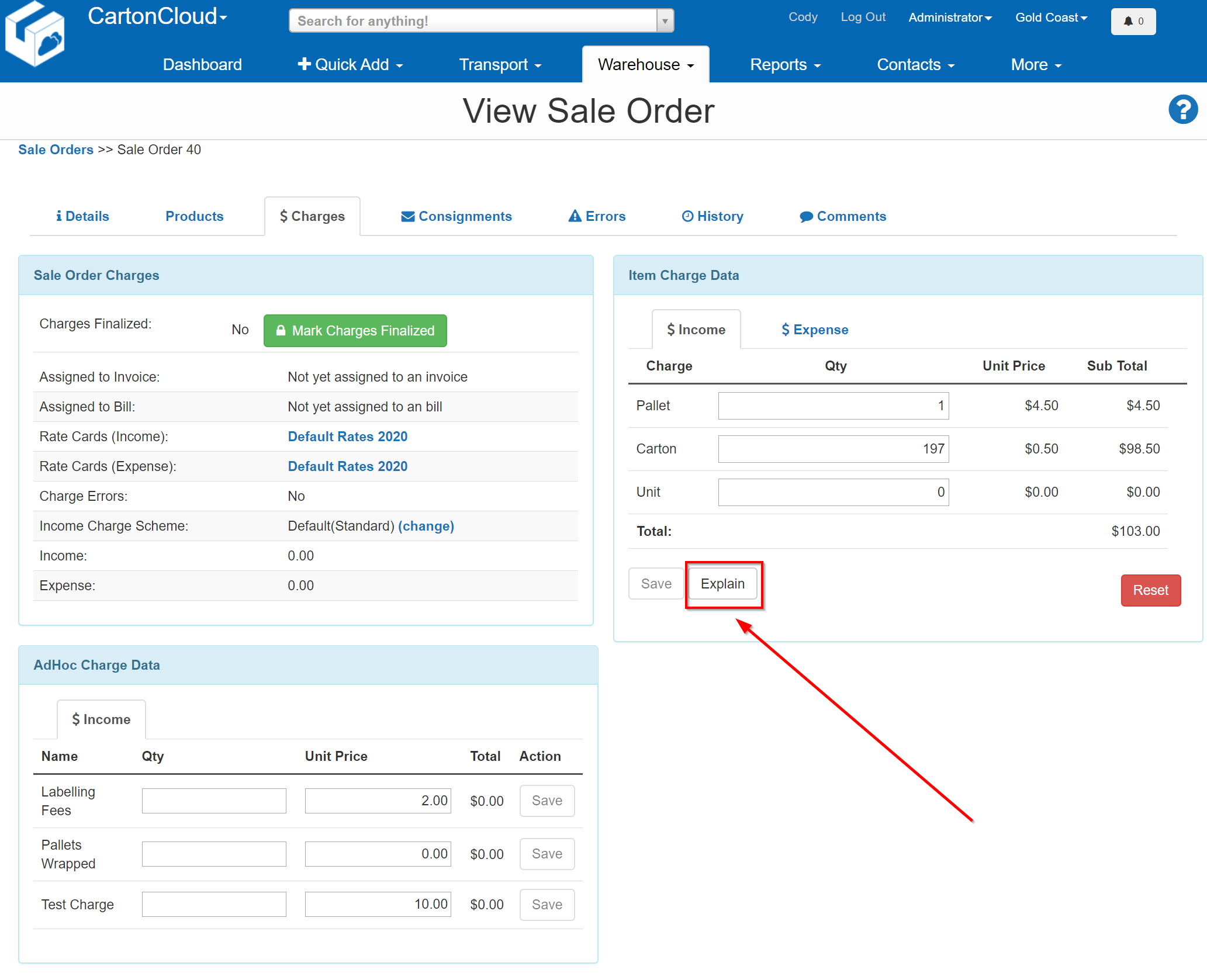Viewport: 1207px width, 980px height.
Task: Click the lock icon inside Mark Charges Finalized
Action: [x=281, y=331]
